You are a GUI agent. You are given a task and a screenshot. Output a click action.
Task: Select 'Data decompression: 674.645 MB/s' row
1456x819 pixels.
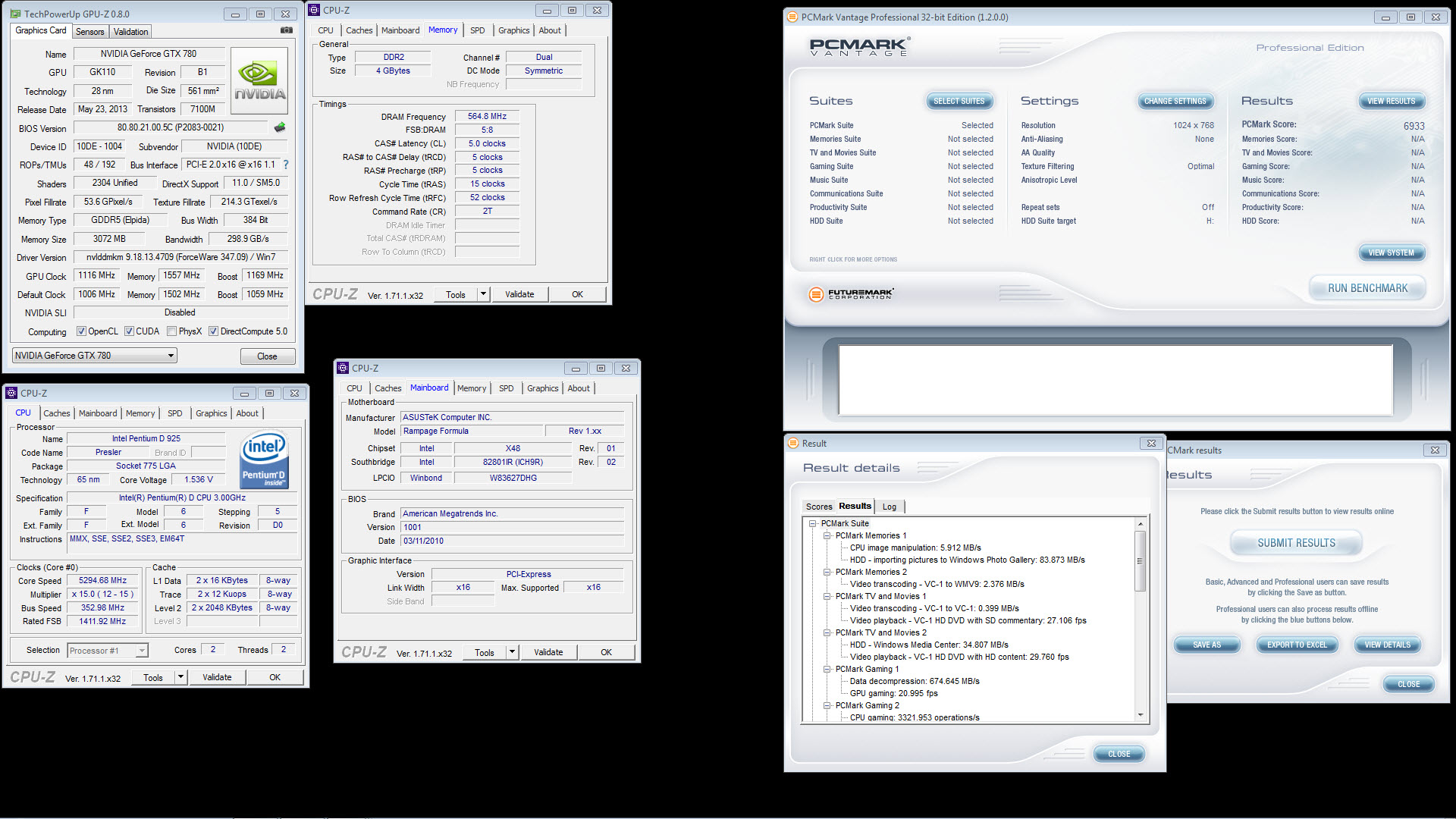pyautogui.click(x=915, y=681)
